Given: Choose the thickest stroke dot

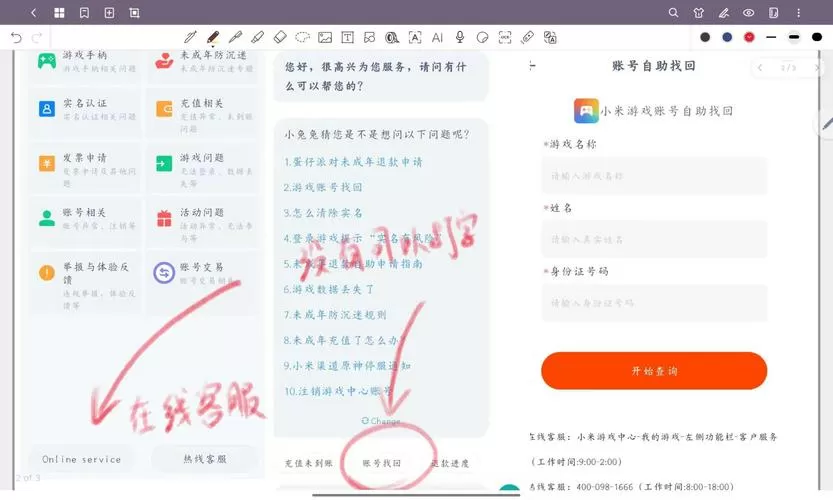Looking at the screenshot, I should click(817, 37).
